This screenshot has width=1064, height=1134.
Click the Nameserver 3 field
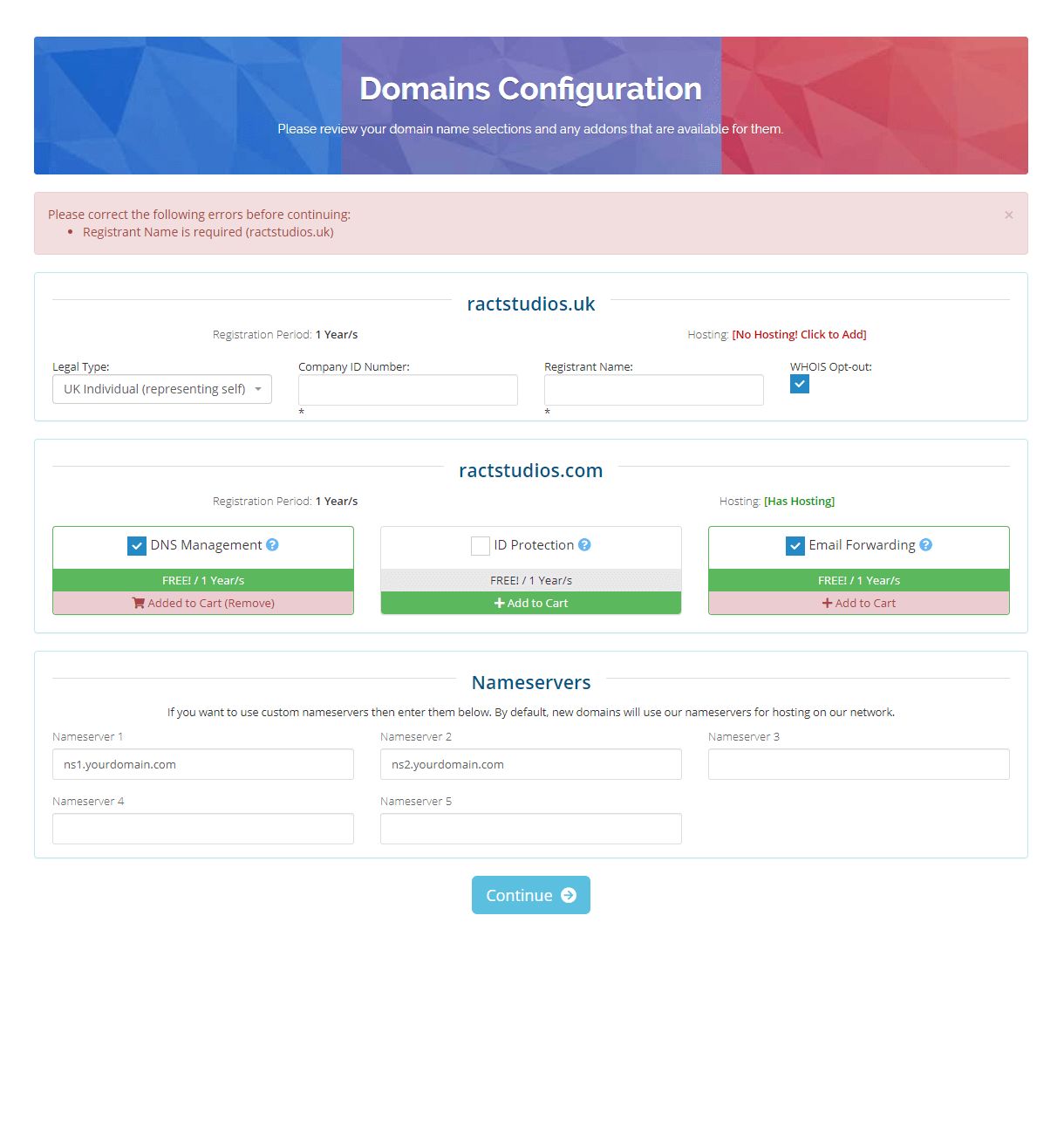click(859, 764)
